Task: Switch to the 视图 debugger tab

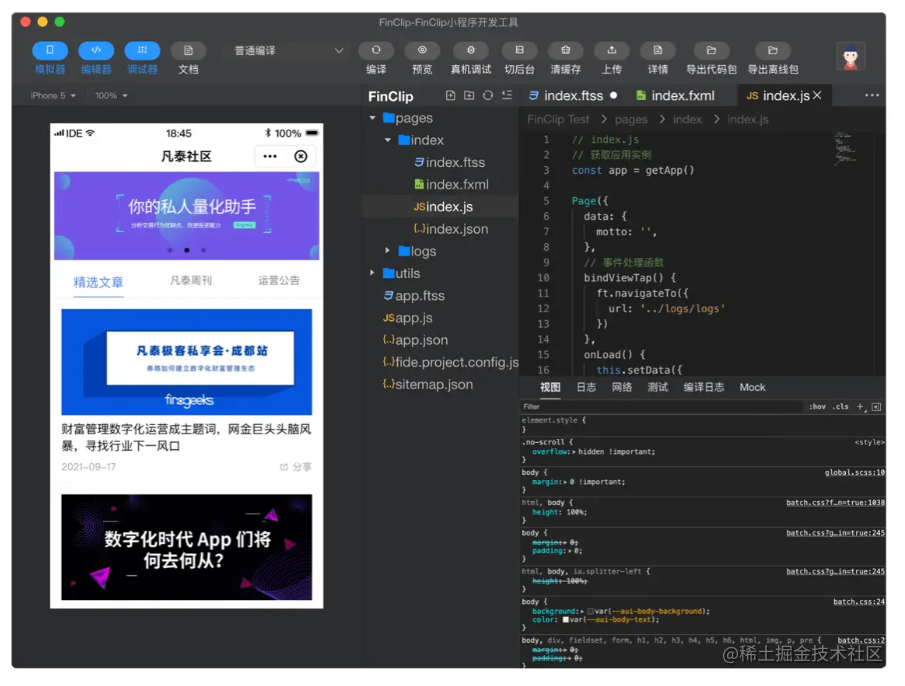Action: (550, 387)
